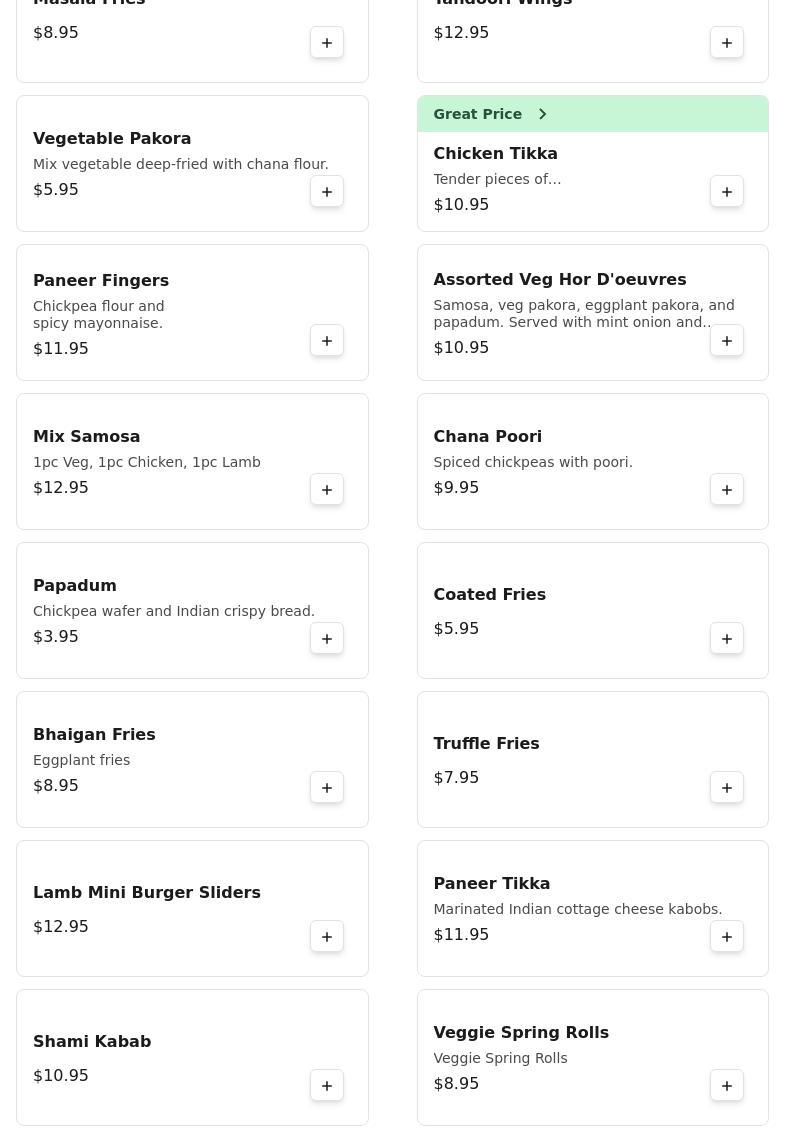Add Veggie Spring Rolls to cart
The width and height of the screenshot is (785, 1129).
coord(727,1086)
